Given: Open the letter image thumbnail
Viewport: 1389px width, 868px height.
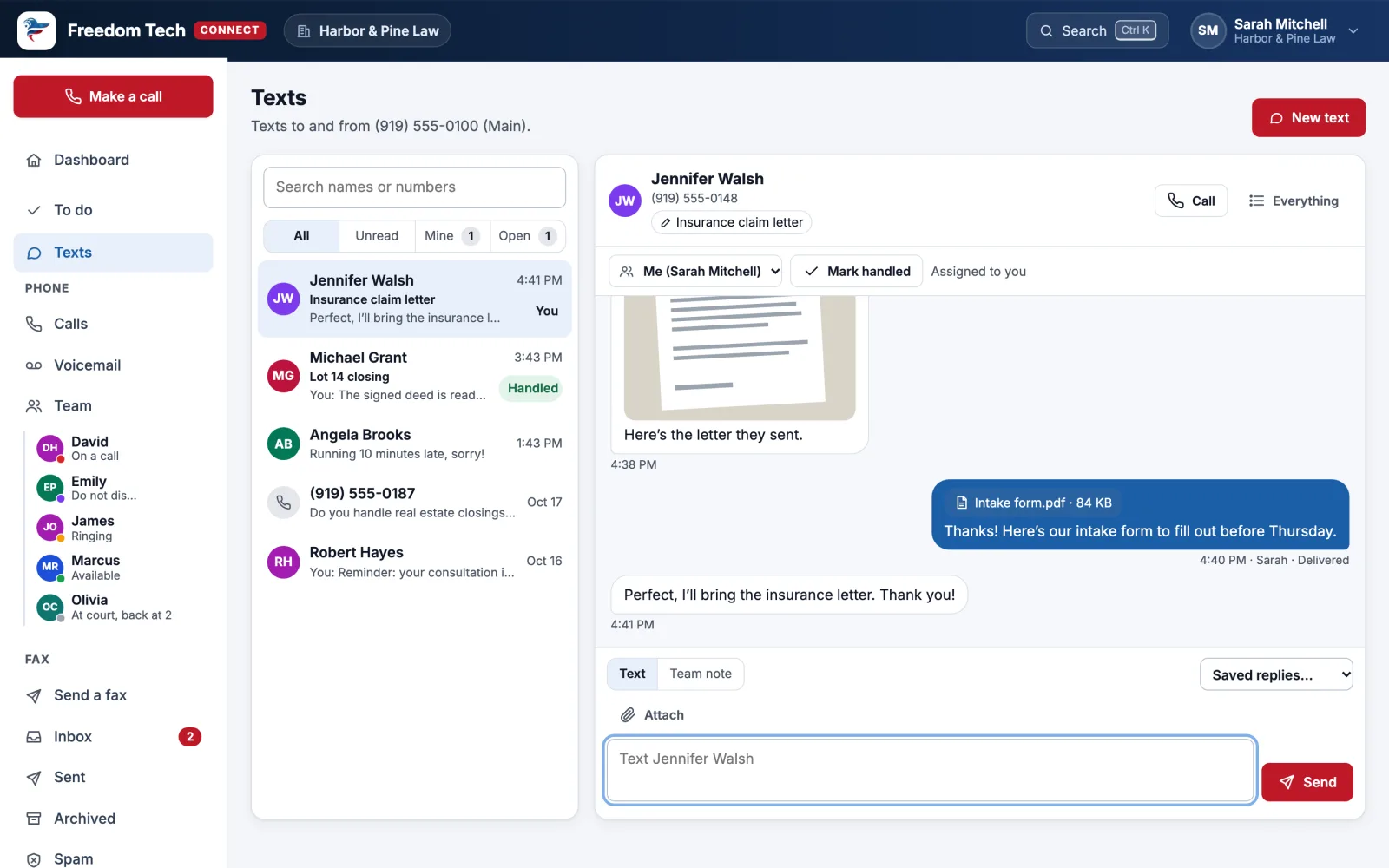Looking at the screenshot, I should (x=740, y=358).
